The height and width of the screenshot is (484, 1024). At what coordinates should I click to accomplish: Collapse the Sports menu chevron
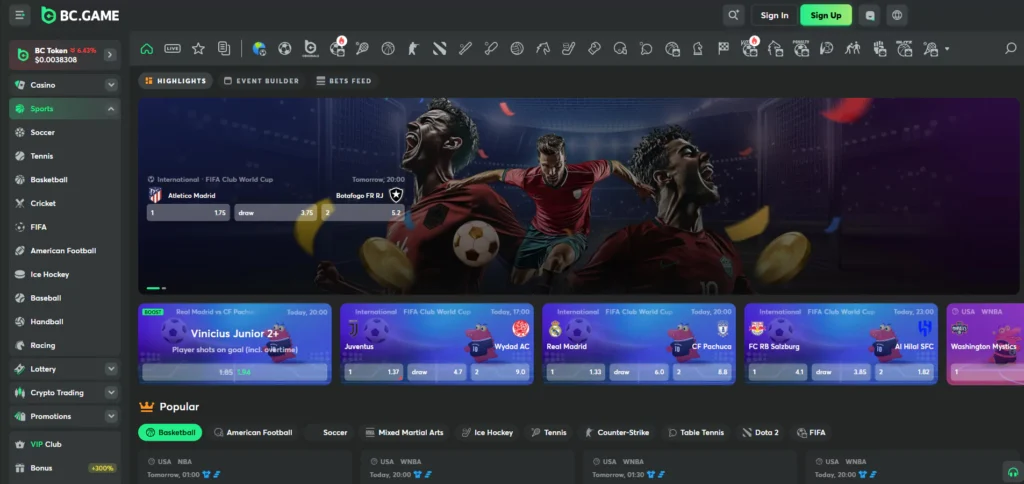[x=111, y=108]
